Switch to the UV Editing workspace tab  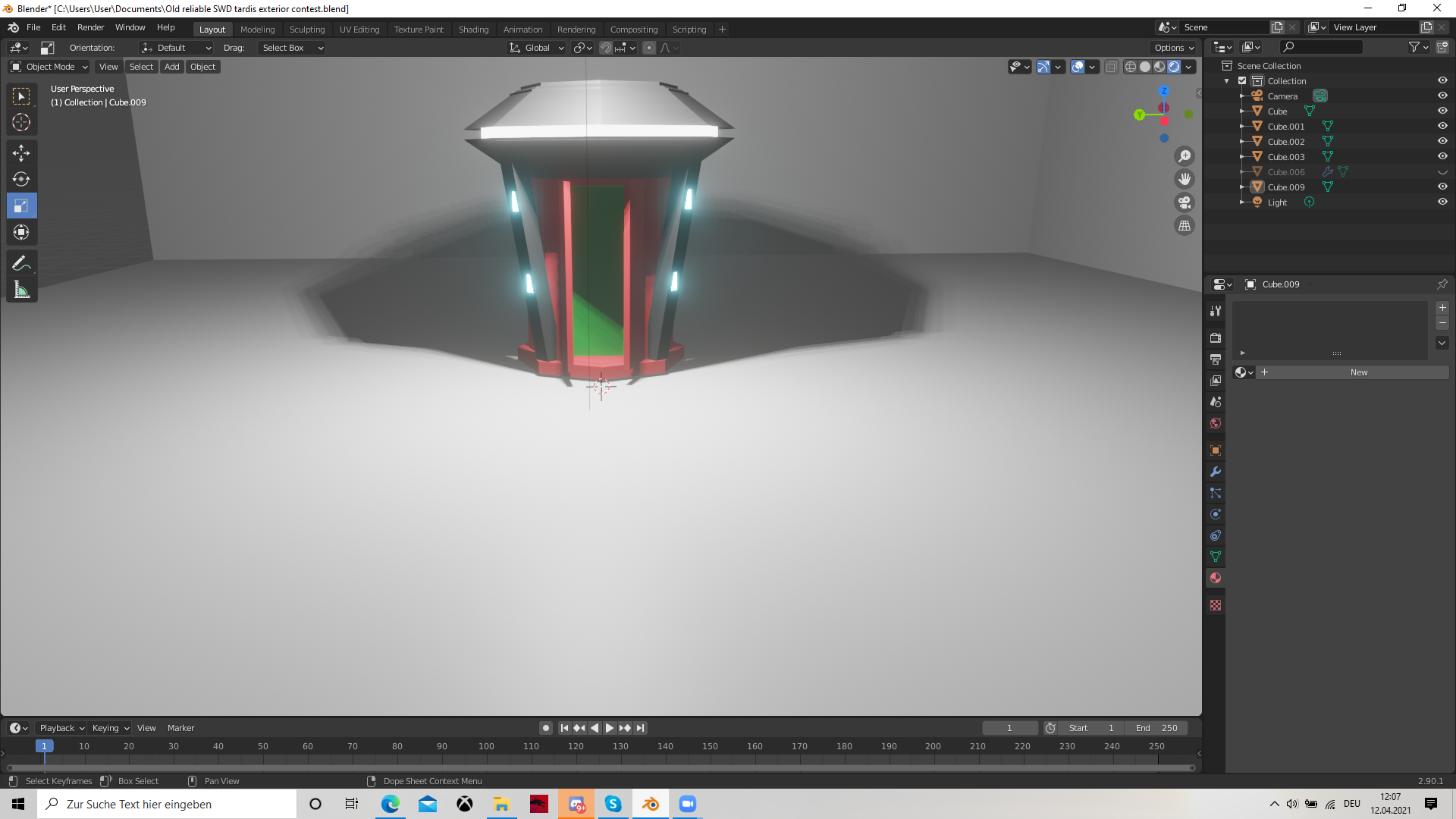point(359,30)
